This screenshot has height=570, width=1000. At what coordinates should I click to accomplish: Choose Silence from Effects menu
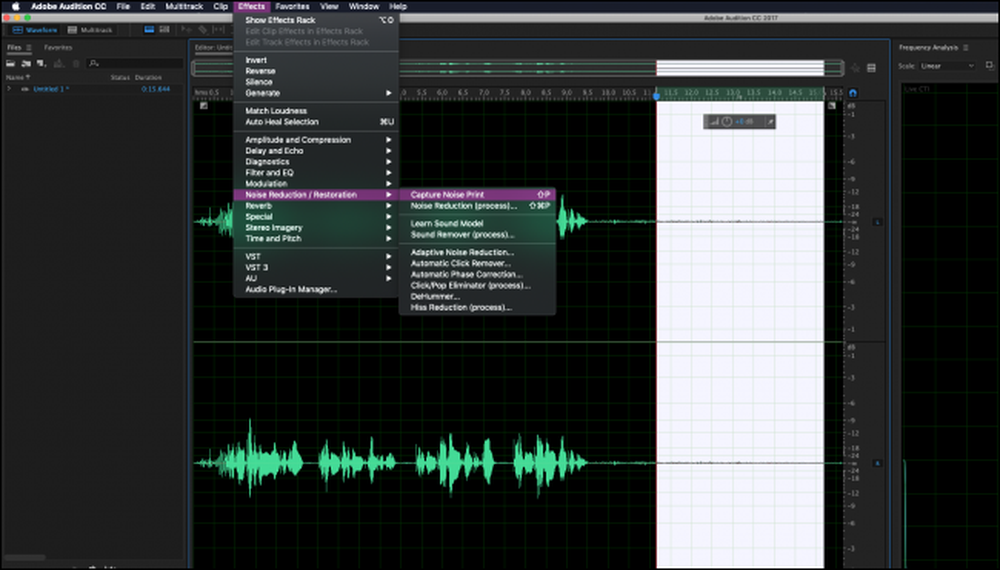(x=316, y=82)
